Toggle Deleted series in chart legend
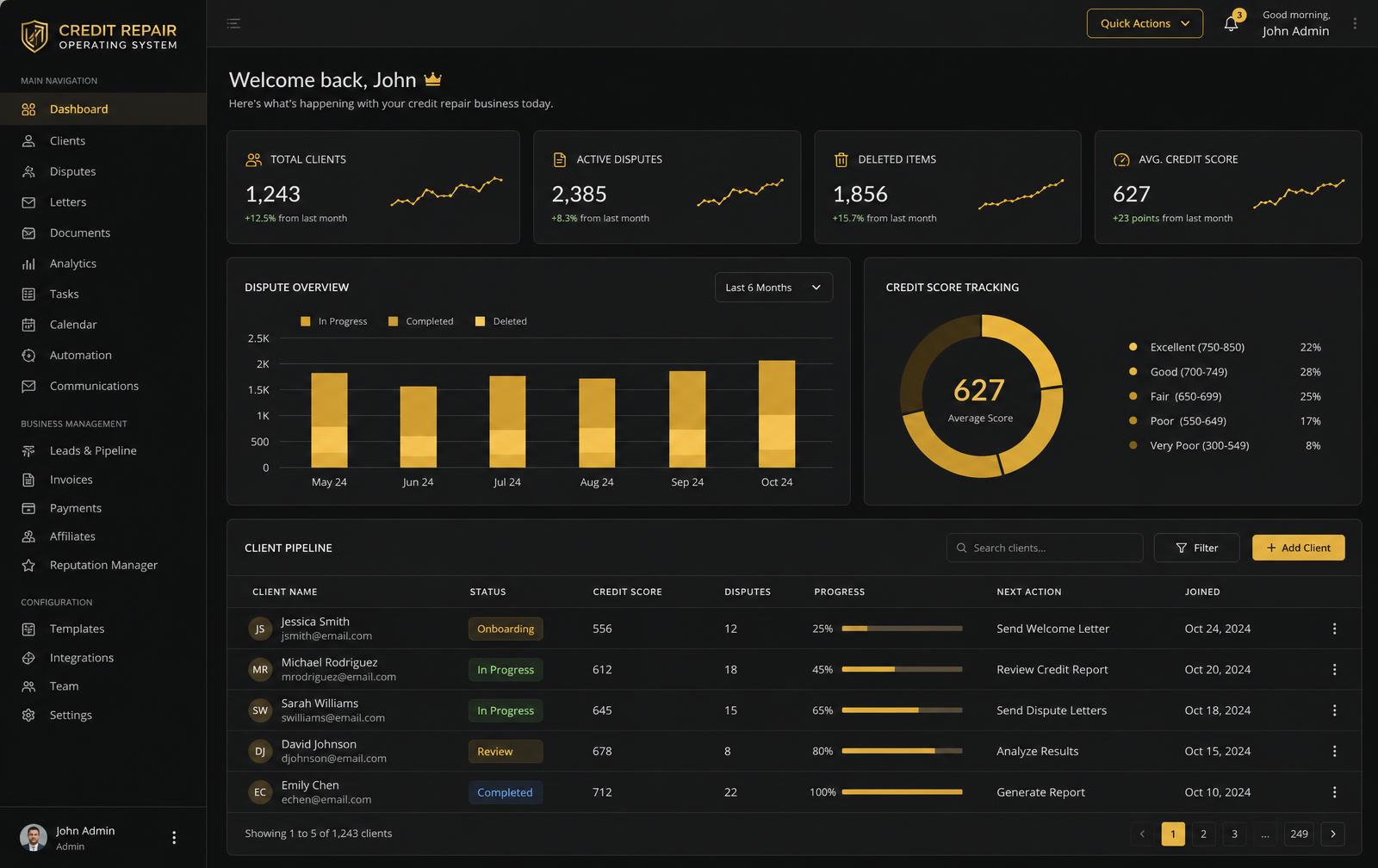Image resolution: width=1378 pixels, height=868 pixels. pyautogui.click(x=501, y=321)
